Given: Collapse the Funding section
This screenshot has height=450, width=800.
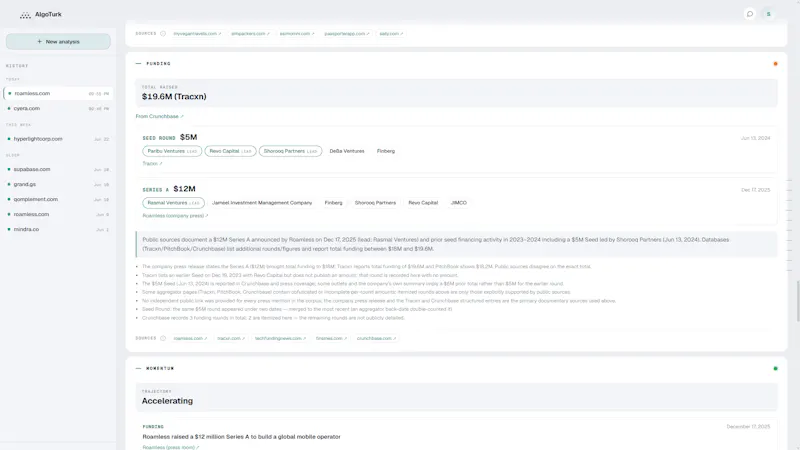Looking at the screenshot, I should pyautogui.click(x=138, y=64).
